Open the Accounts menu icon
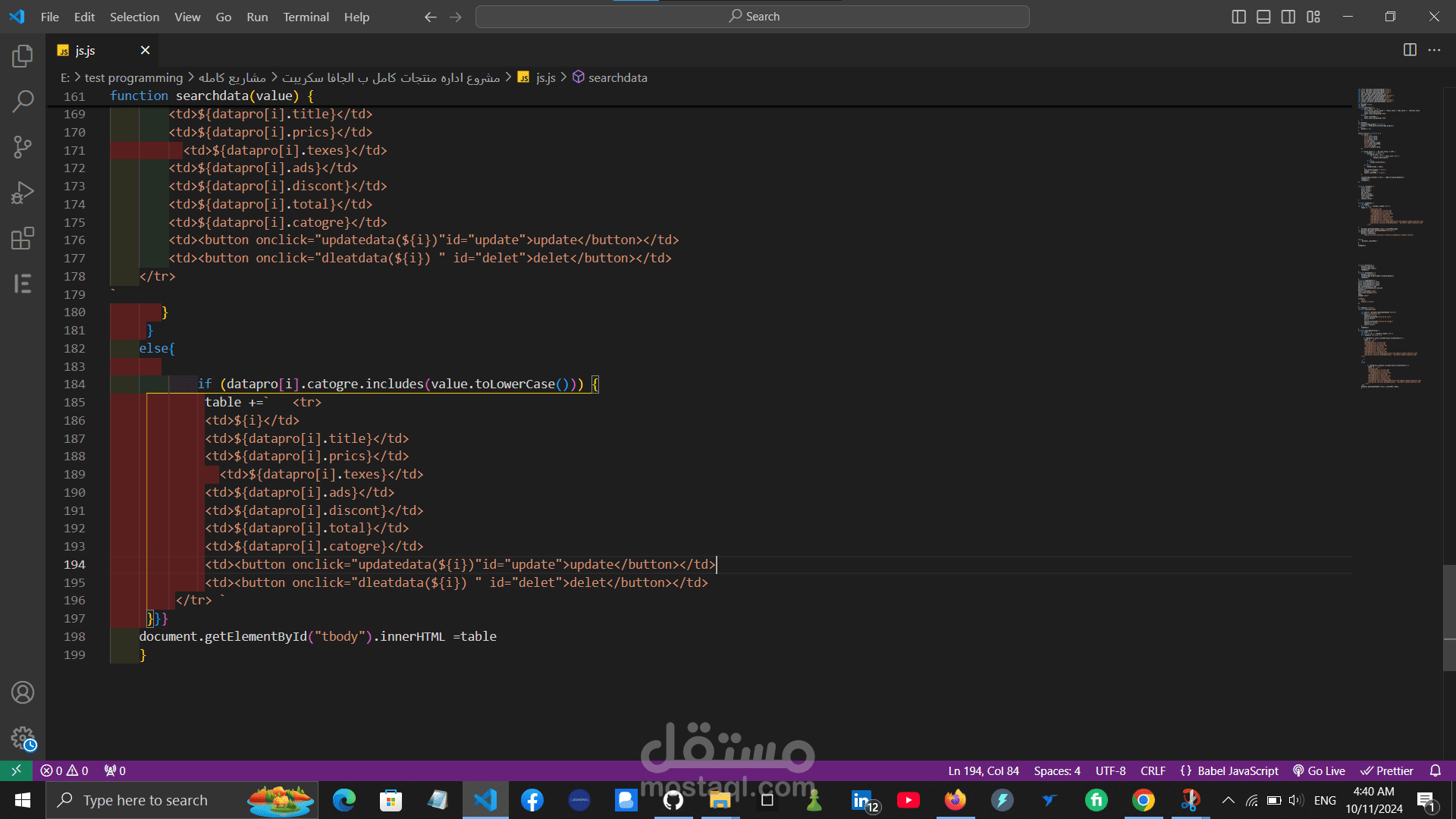Image resolution: width=1456 pixels, height=819 pixels. (23, 692)
